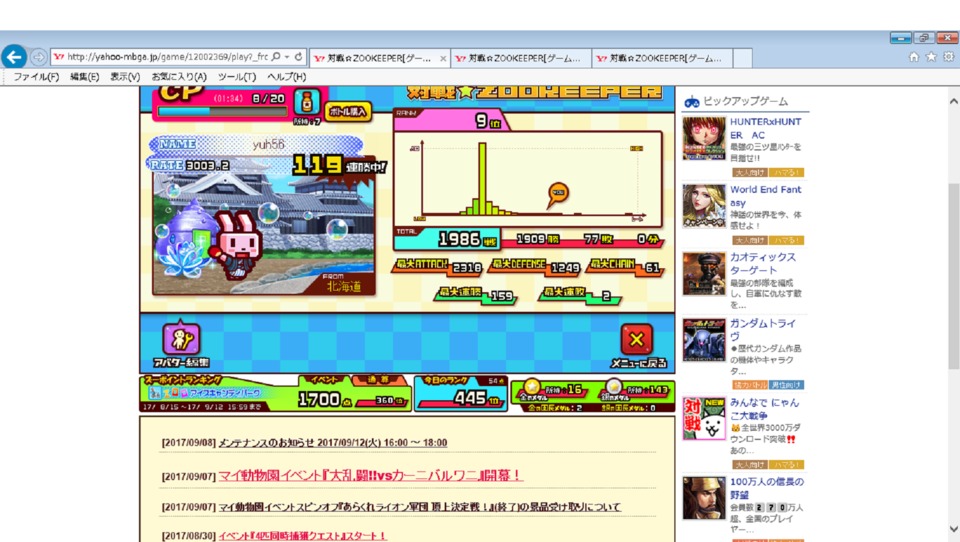Click the ピックアップゲーム gamepad icon
Image resolution: width=960 pixels, height=542 pixels.
point(692,102)
